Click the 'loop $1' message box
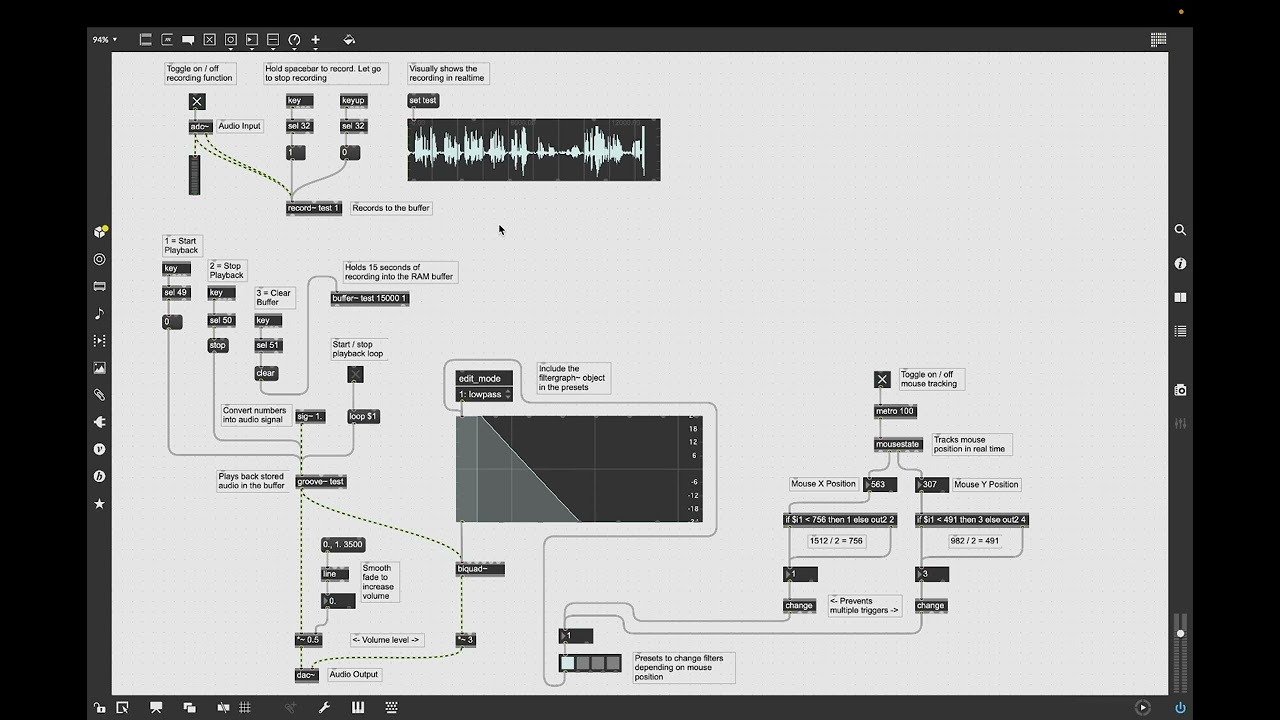The width and height of the screenshot is (1280, 720). [x=364, y=416]
